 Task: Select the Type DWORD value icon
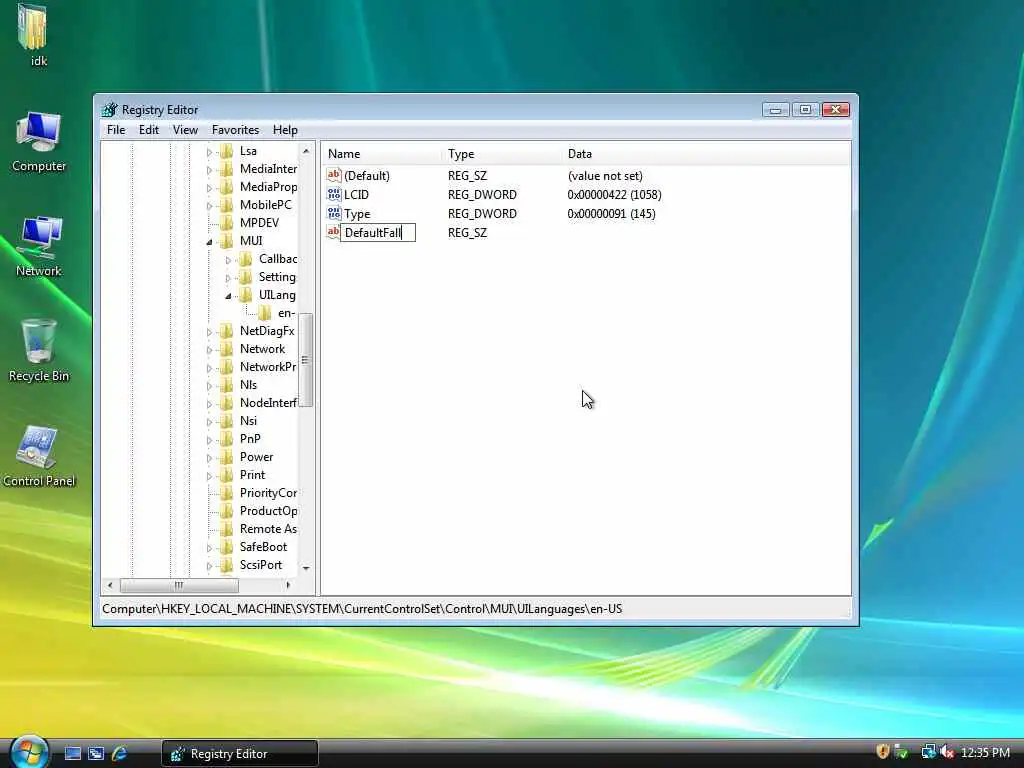[334, 213]
